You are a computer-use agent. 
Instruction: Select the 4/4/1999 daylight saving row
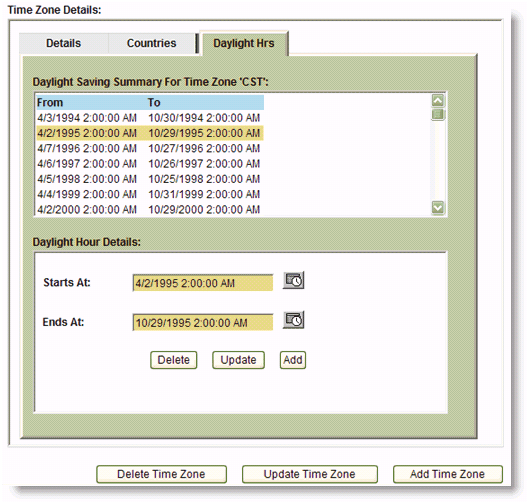tap(150, 194)
